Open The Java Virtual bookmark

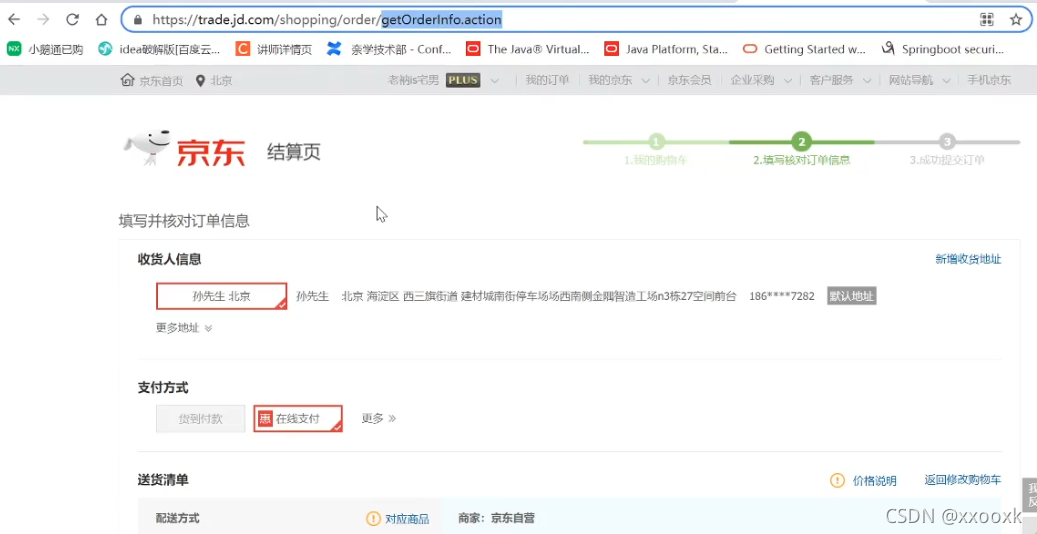(x=527, y=49)
